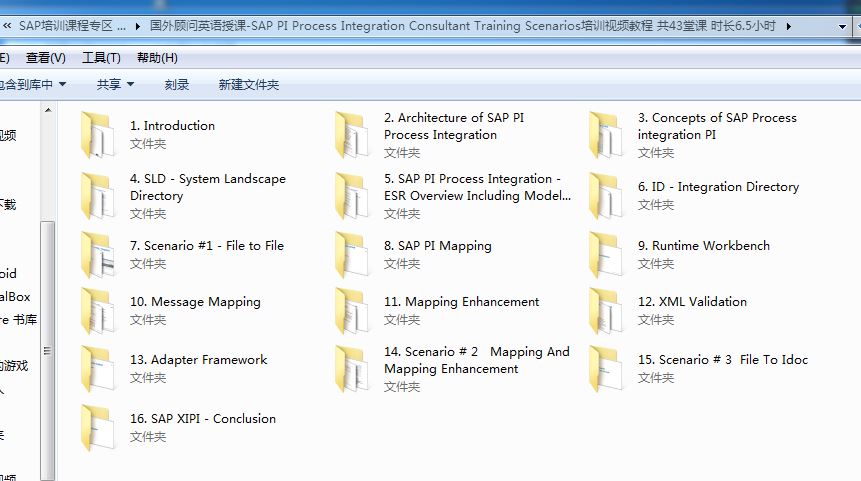Click the label '11. Mapping Enhancement'
This screenshot has width=861, height=481.
[x=461, y=301]
